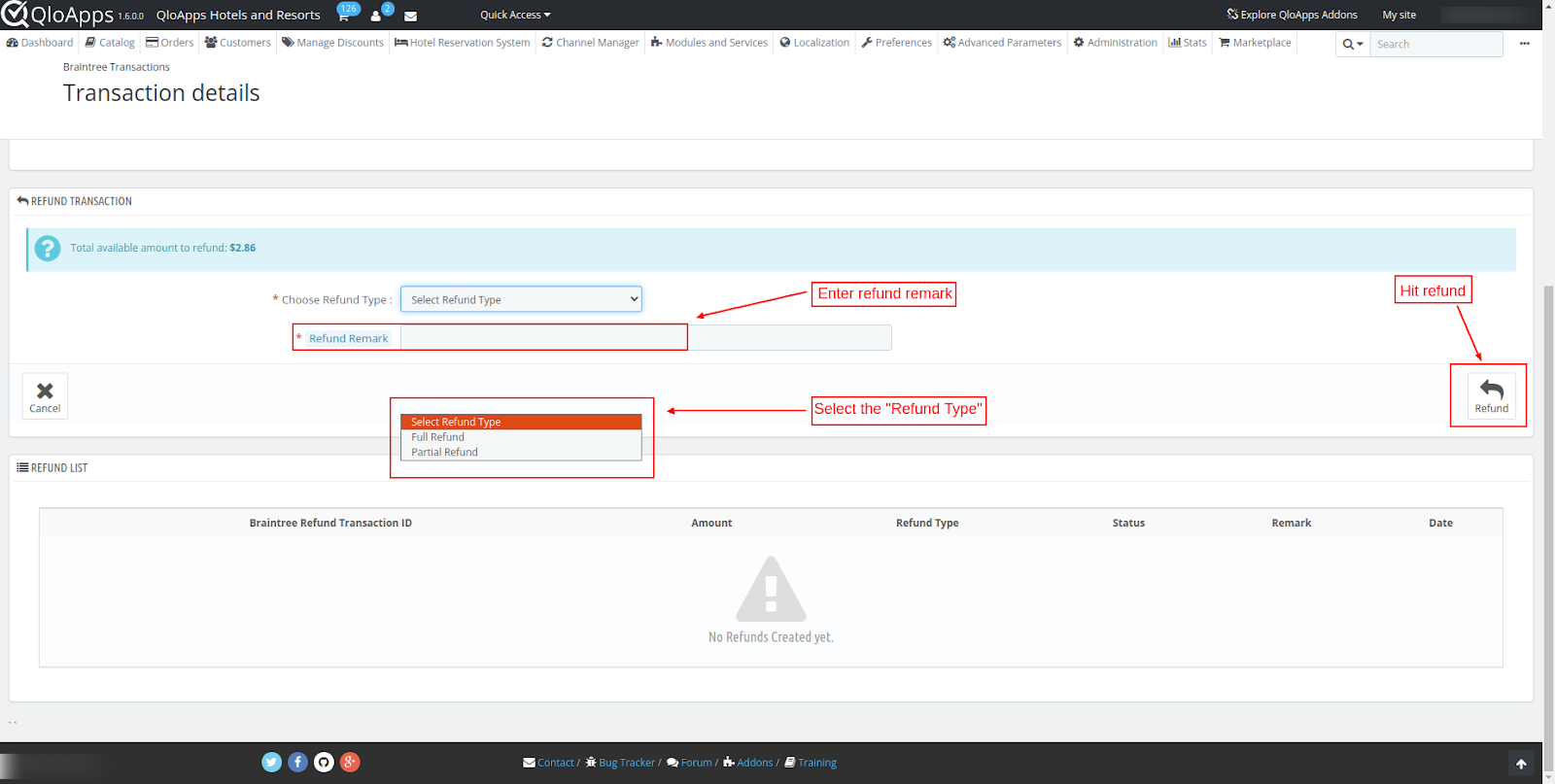Open the Advanced Parameters menu
The image size is (1555, 784).
tap(1002, 43)
